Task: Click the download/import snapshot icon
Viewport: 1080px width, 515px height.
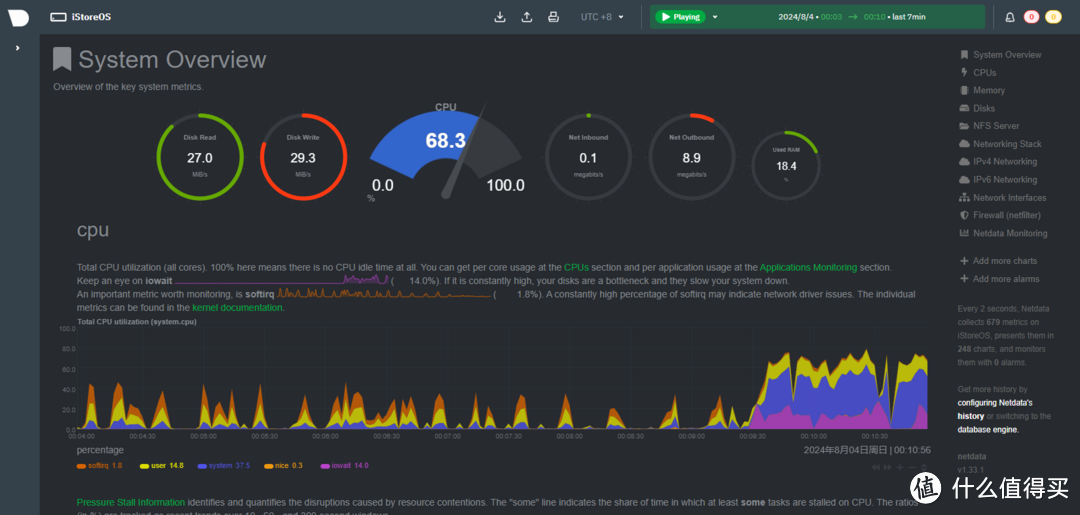Action: tap(501, 17)
